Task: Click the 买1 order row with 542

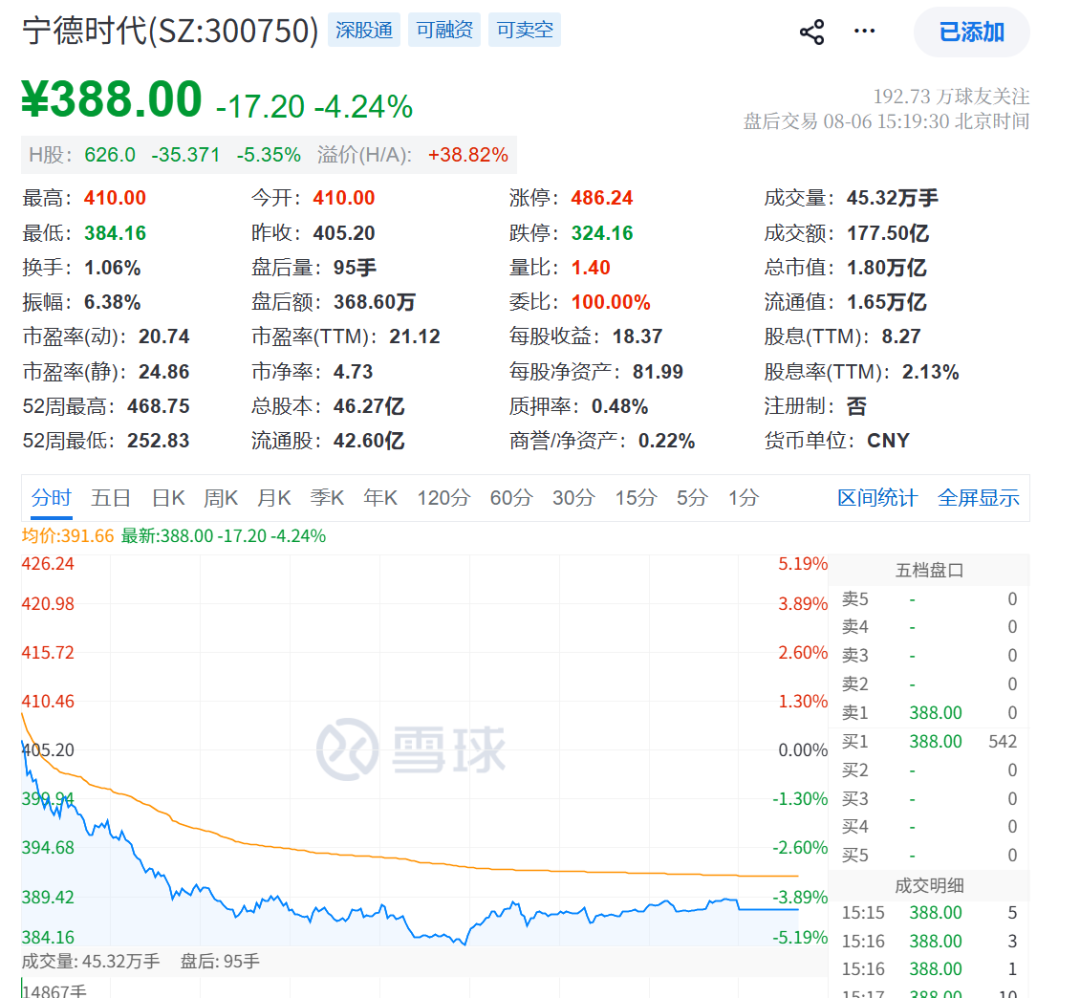Action: click(x=928, y=741)
